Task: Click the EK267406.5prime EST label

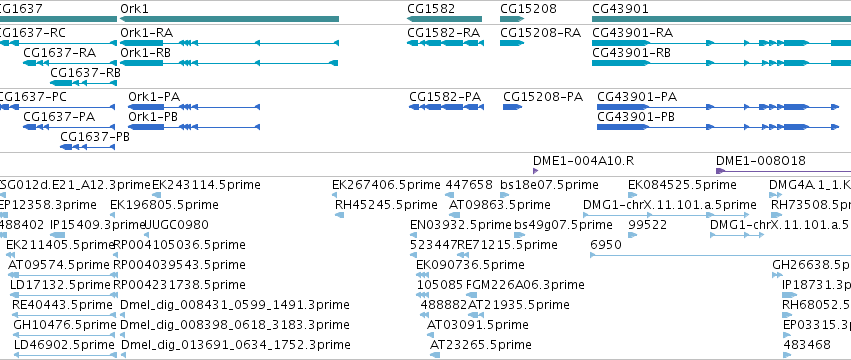Action: pos(385,185)
